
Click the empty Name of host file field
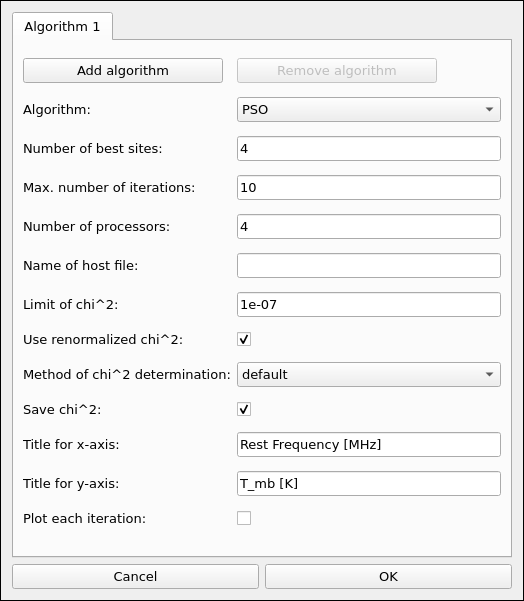[x=369, y=266]
